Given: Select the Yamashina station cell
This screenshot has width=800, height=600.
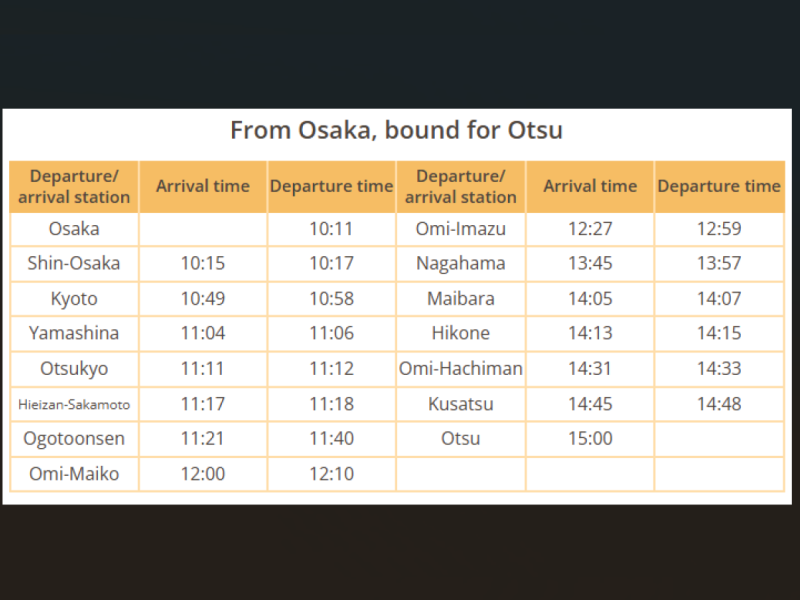Looking at the screenshot, I should [74, 334].
